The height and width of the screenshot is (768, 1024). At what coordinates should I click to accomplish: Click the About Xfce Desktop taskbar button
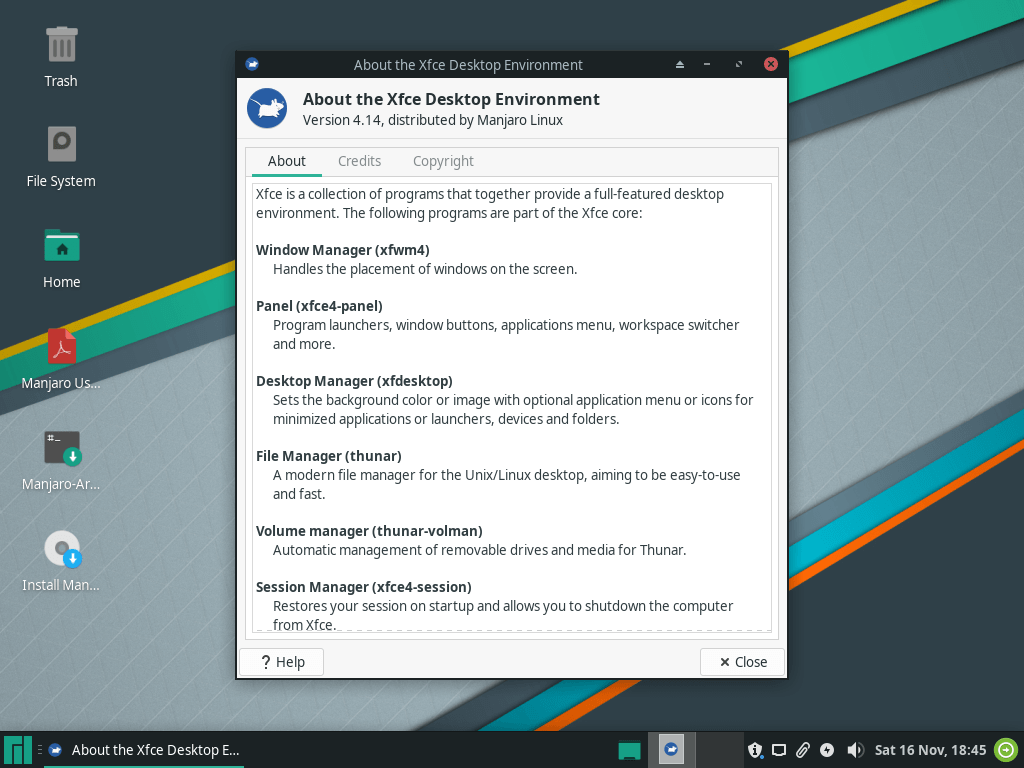[x=144, y=750]
